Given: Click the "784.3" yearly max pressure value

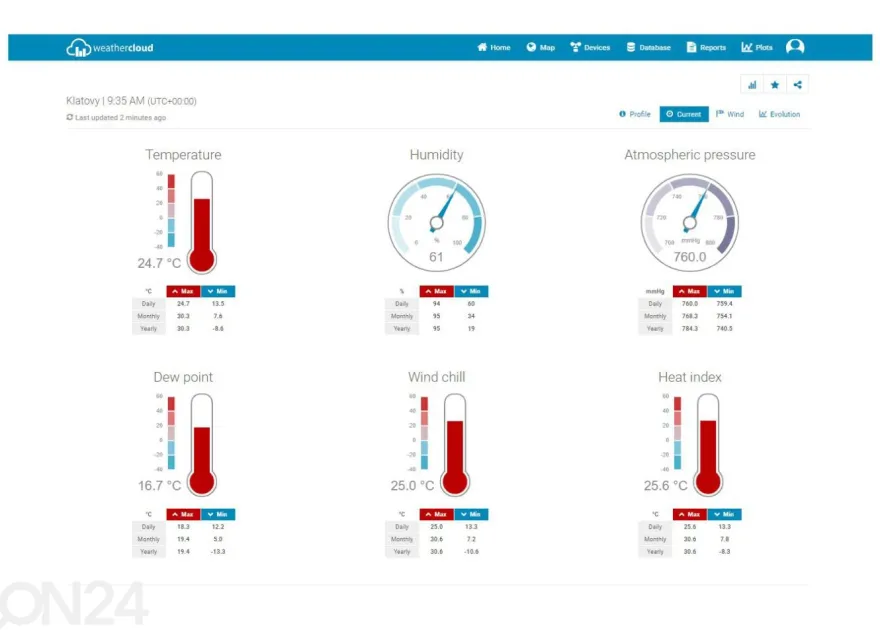Looking at the screenshot, I should (x=690, y=328).
